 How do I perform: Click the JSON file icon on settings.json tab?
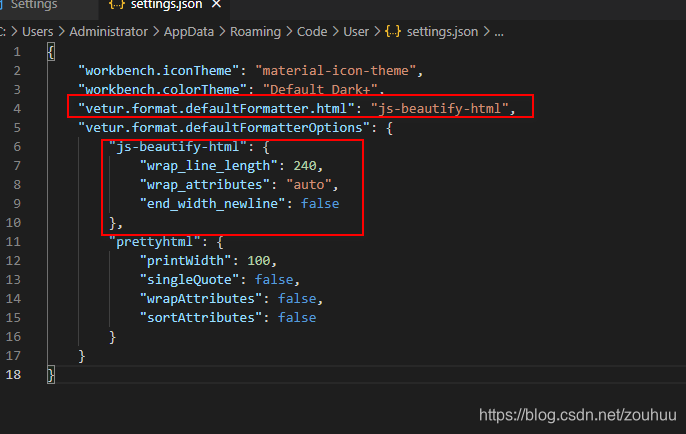coord(117,4)
